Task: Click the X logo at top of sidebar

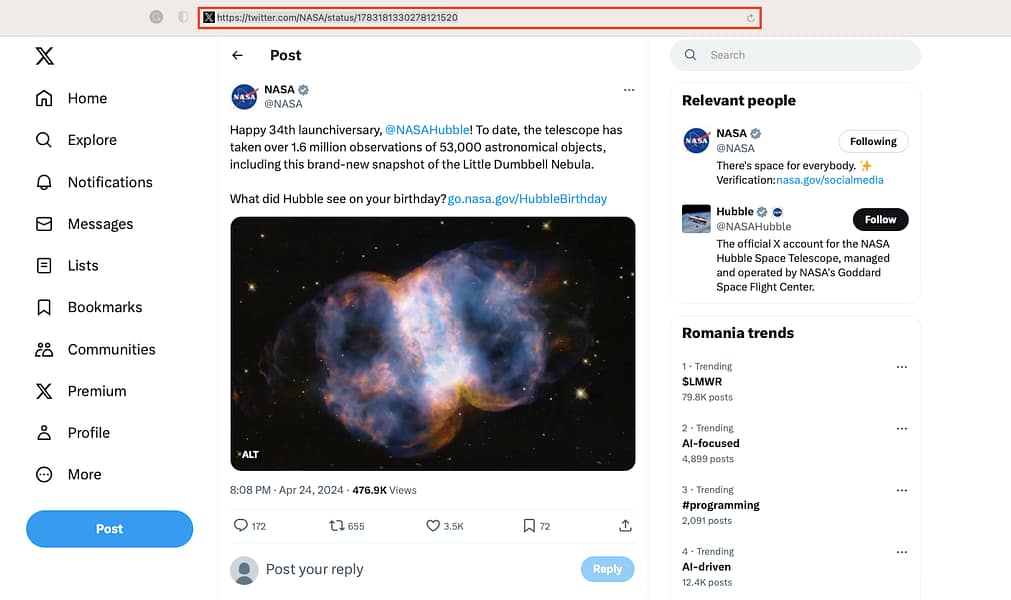Action: click(44, 56)
